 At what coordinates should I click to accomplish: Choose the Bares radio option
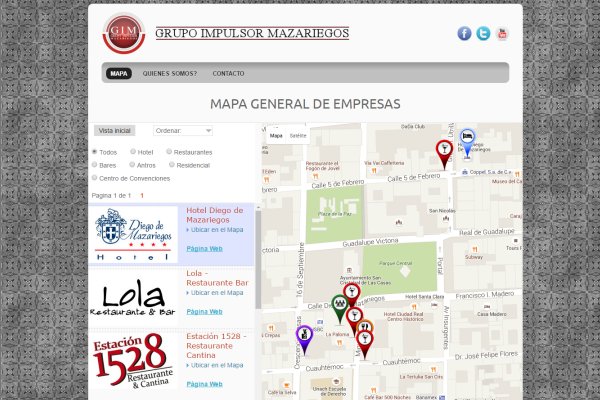[95, 165]
